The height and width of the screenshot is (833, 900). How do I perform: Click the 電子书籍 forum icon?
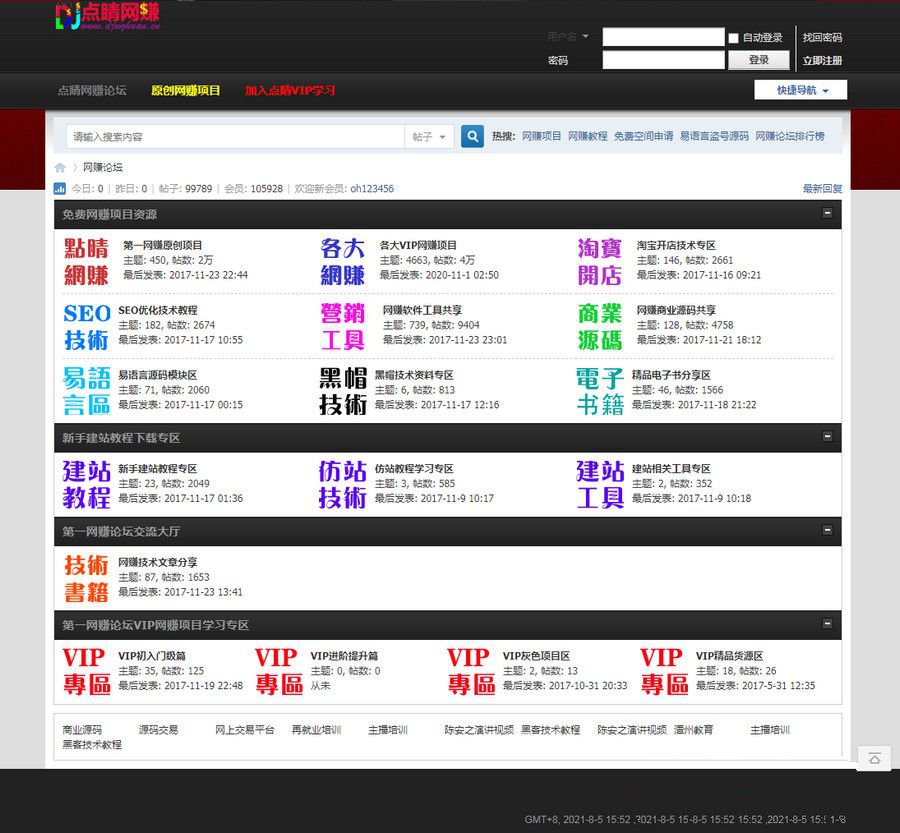[x=600, y=391]
